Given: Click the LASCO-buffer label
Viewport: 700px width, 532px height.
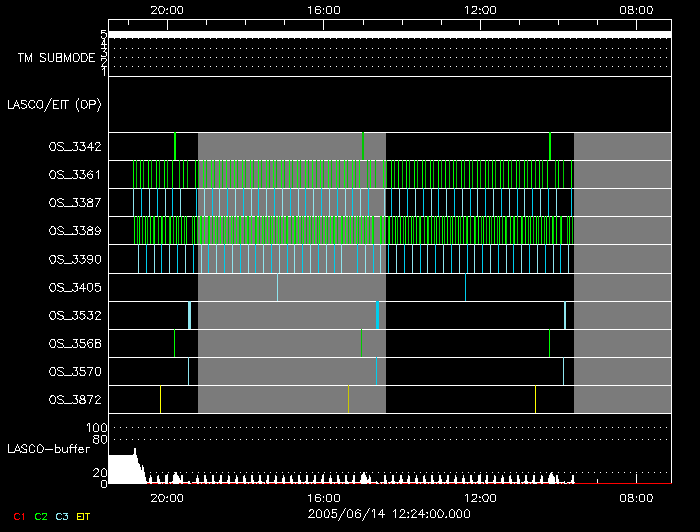Looking at the screenshot, I should (x=49, y=449).
